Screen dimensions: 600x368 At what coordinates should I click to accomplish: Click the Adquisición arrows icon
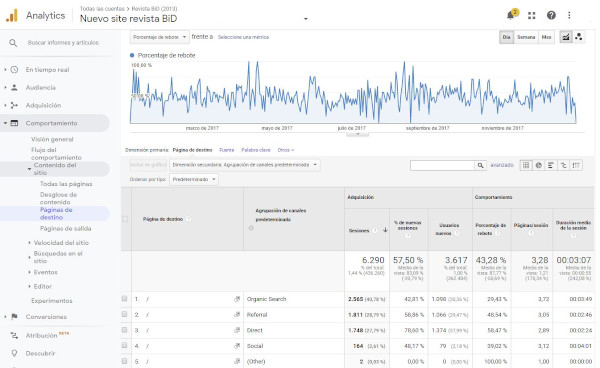(x=14, y=105)
